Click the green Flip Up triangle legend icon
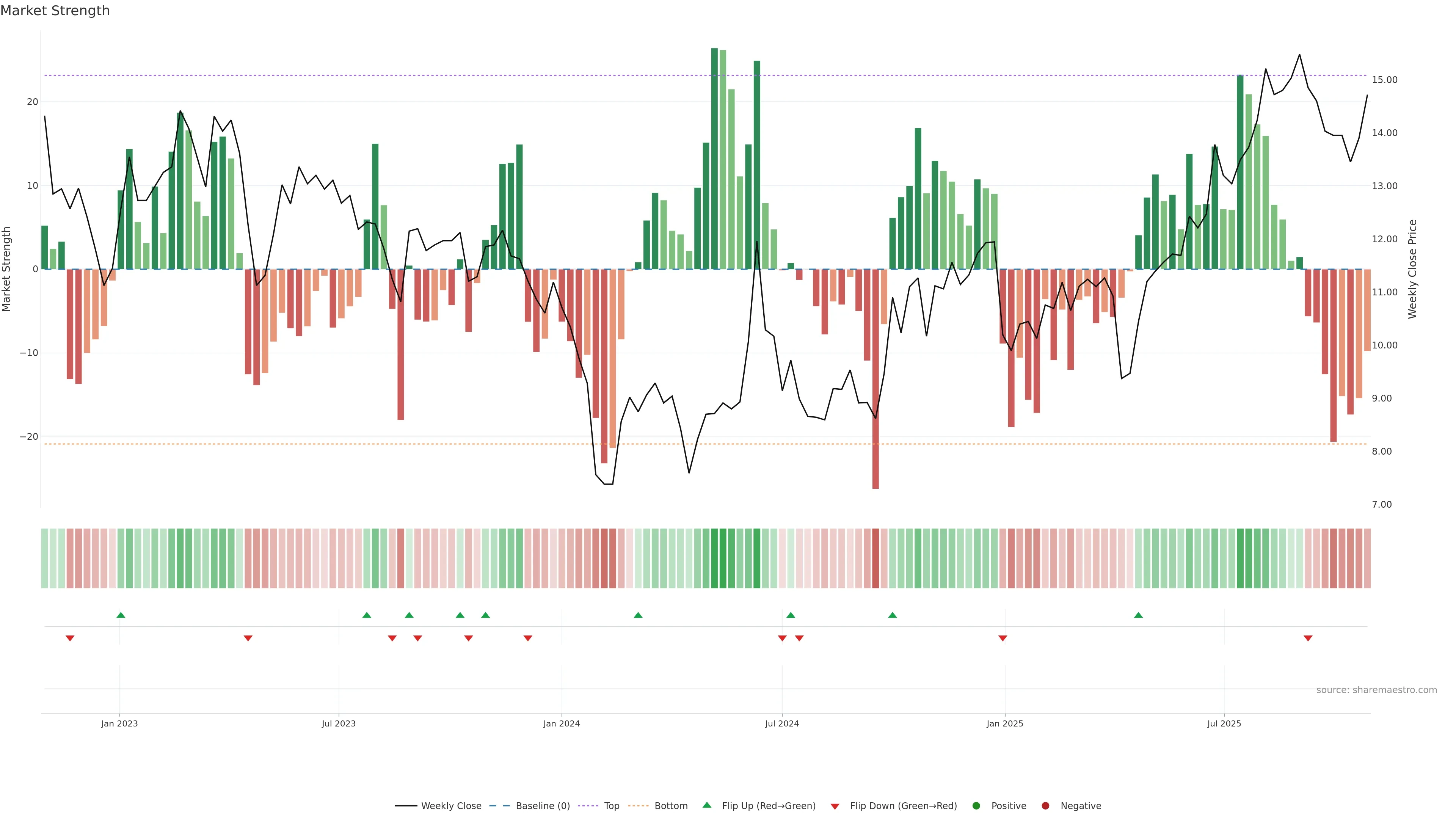Image resolution: width=1456 pixels, height=819 pixels. point(706,805)
